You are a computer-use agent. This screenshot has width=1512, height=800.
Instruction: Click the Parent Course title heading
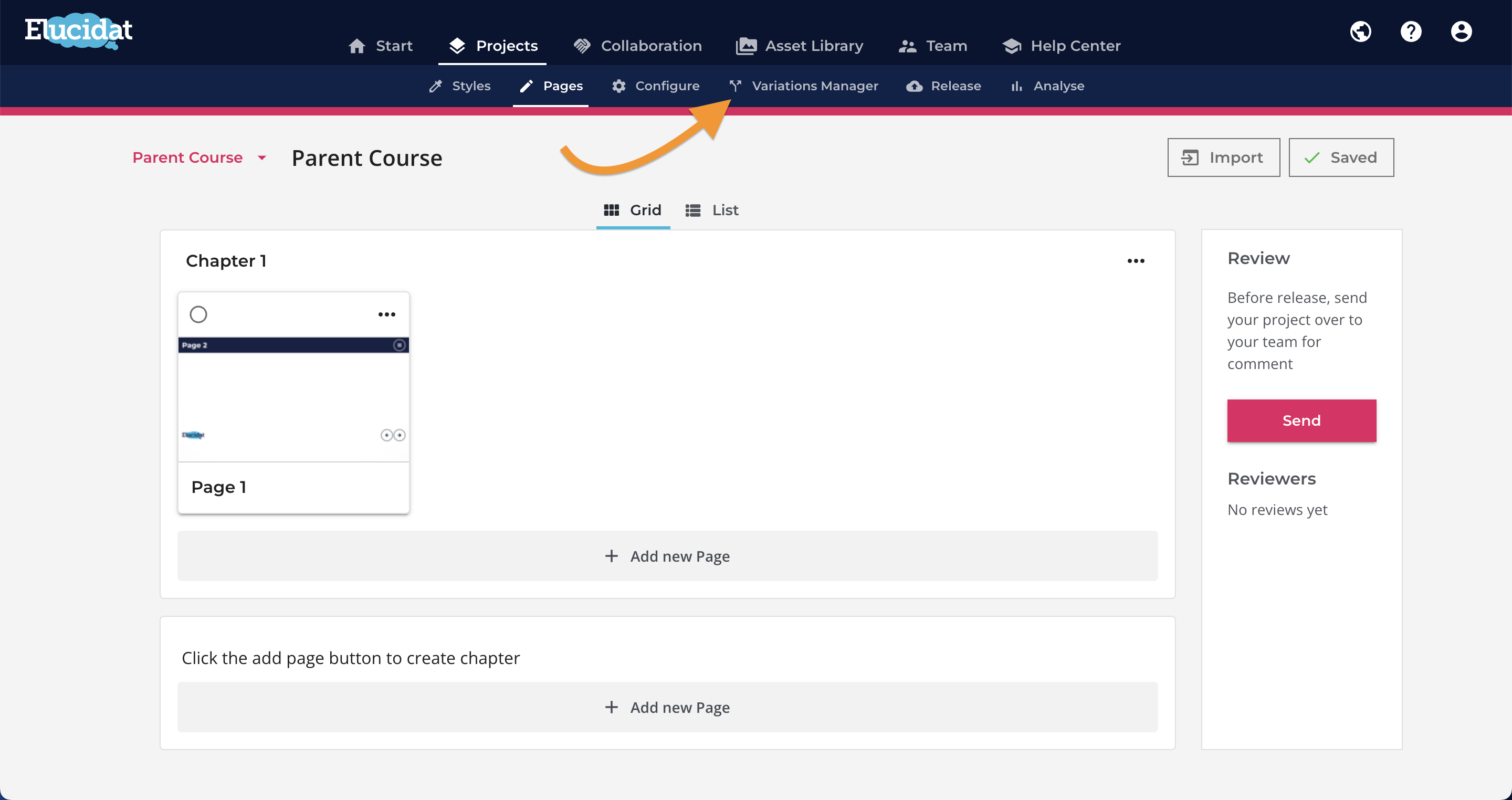coord(367,158)
